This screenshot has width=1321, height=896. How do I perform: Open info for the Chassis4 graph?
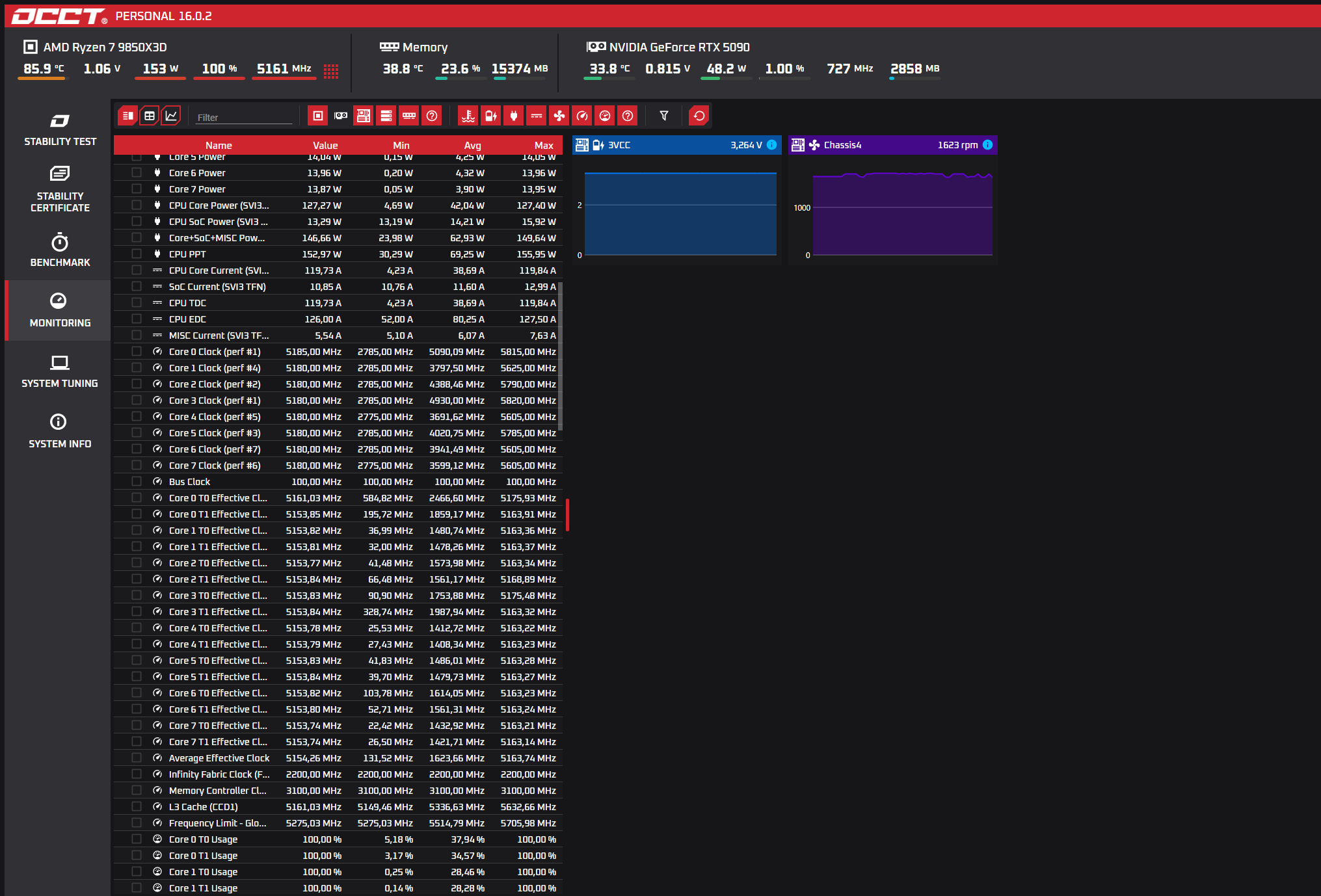pos(987,145)
